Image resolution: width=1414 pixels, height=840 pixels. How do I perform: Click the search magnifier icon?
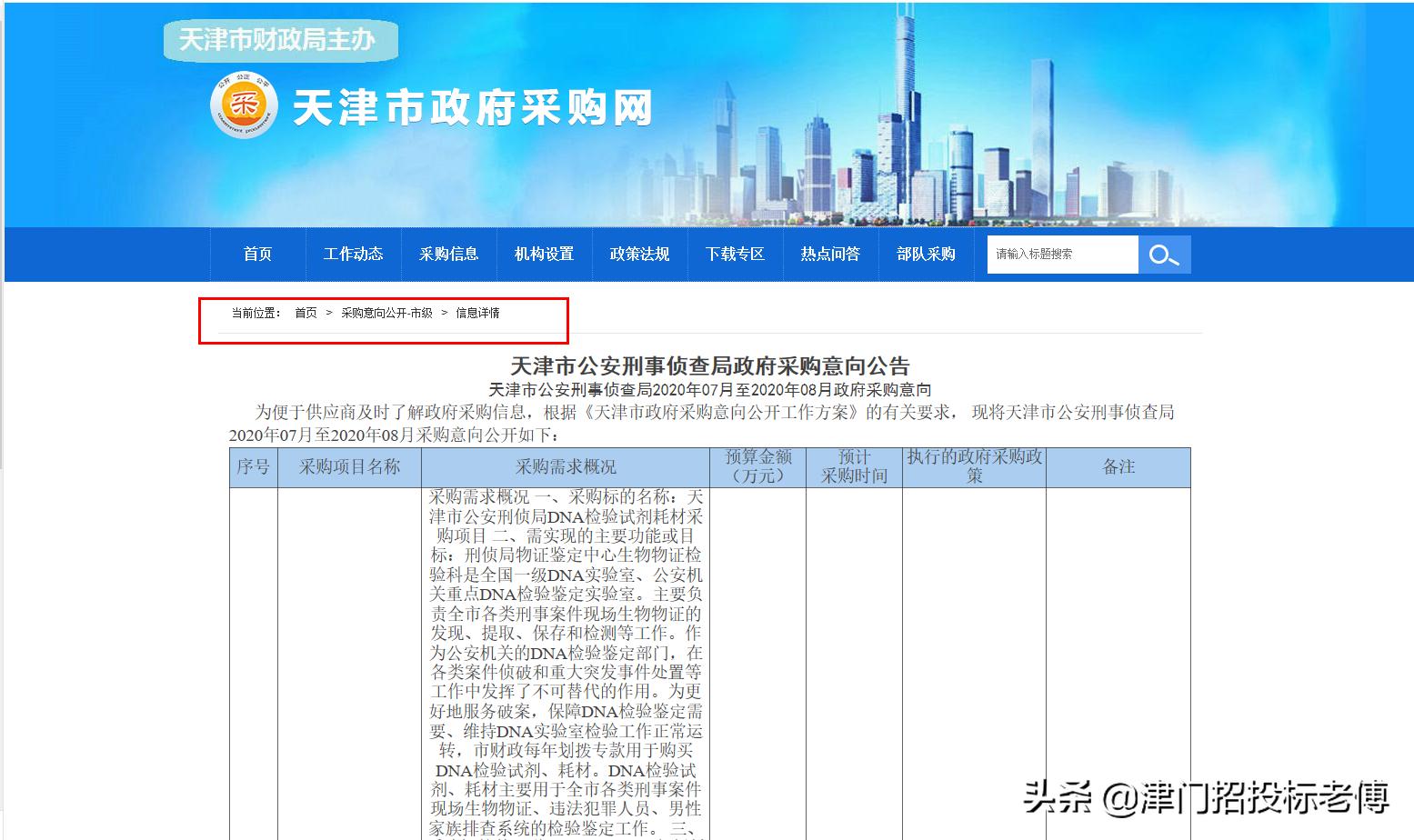pos(1165,255)
